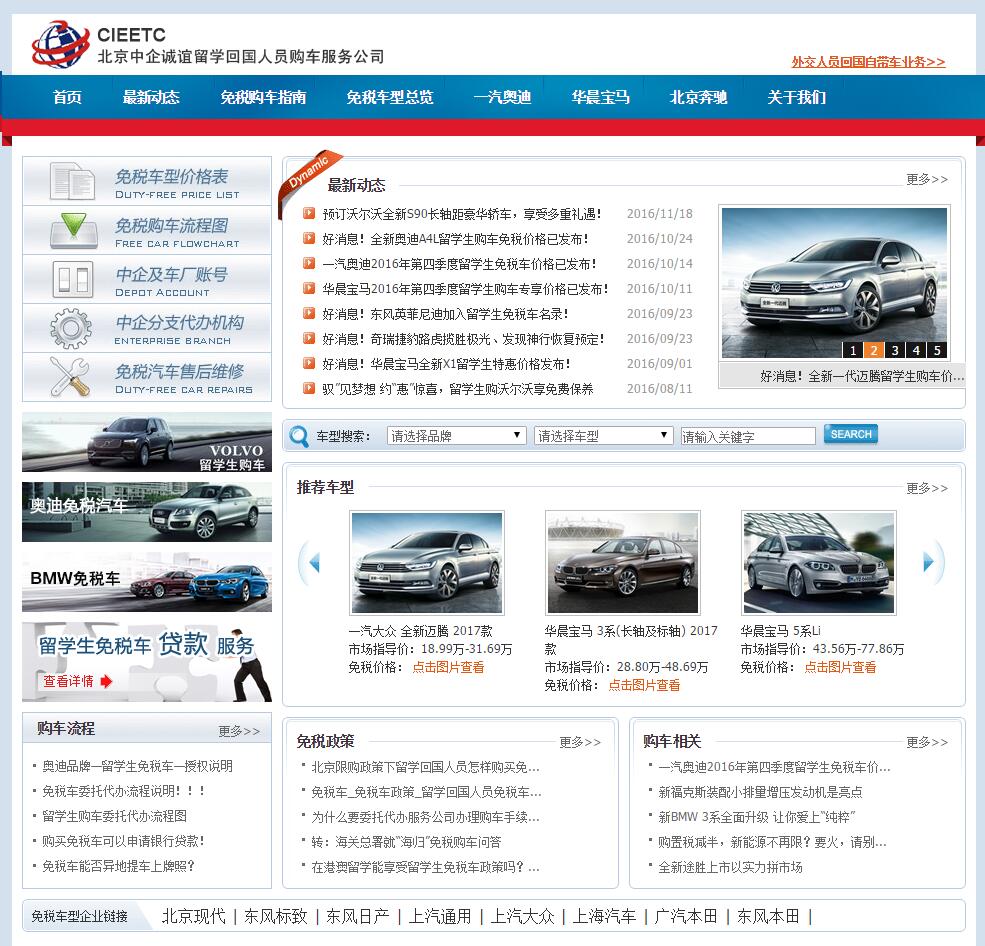The height and width of the screenshot is (946, 985).
Task: Open 新福克斯装配小排量增压发动机 article
Action: pyautogui.click(x=760, y=793)
